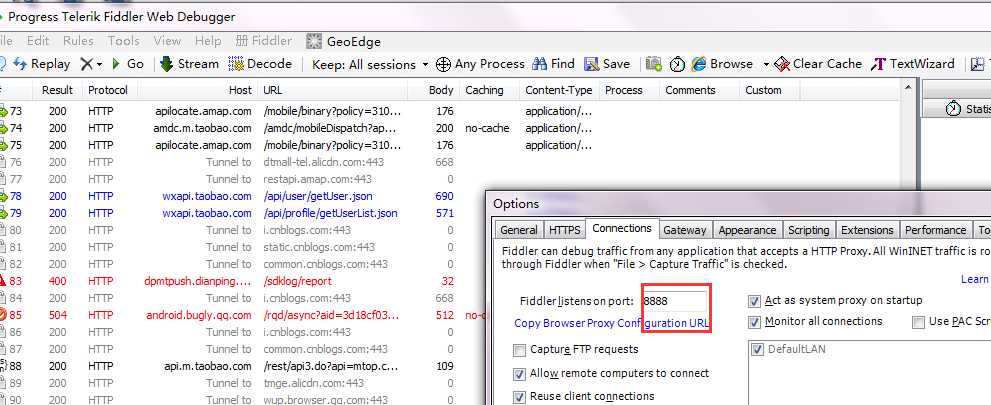Click the Clear Cache icon
Viewport: 991px width, 405px height.
782,64
